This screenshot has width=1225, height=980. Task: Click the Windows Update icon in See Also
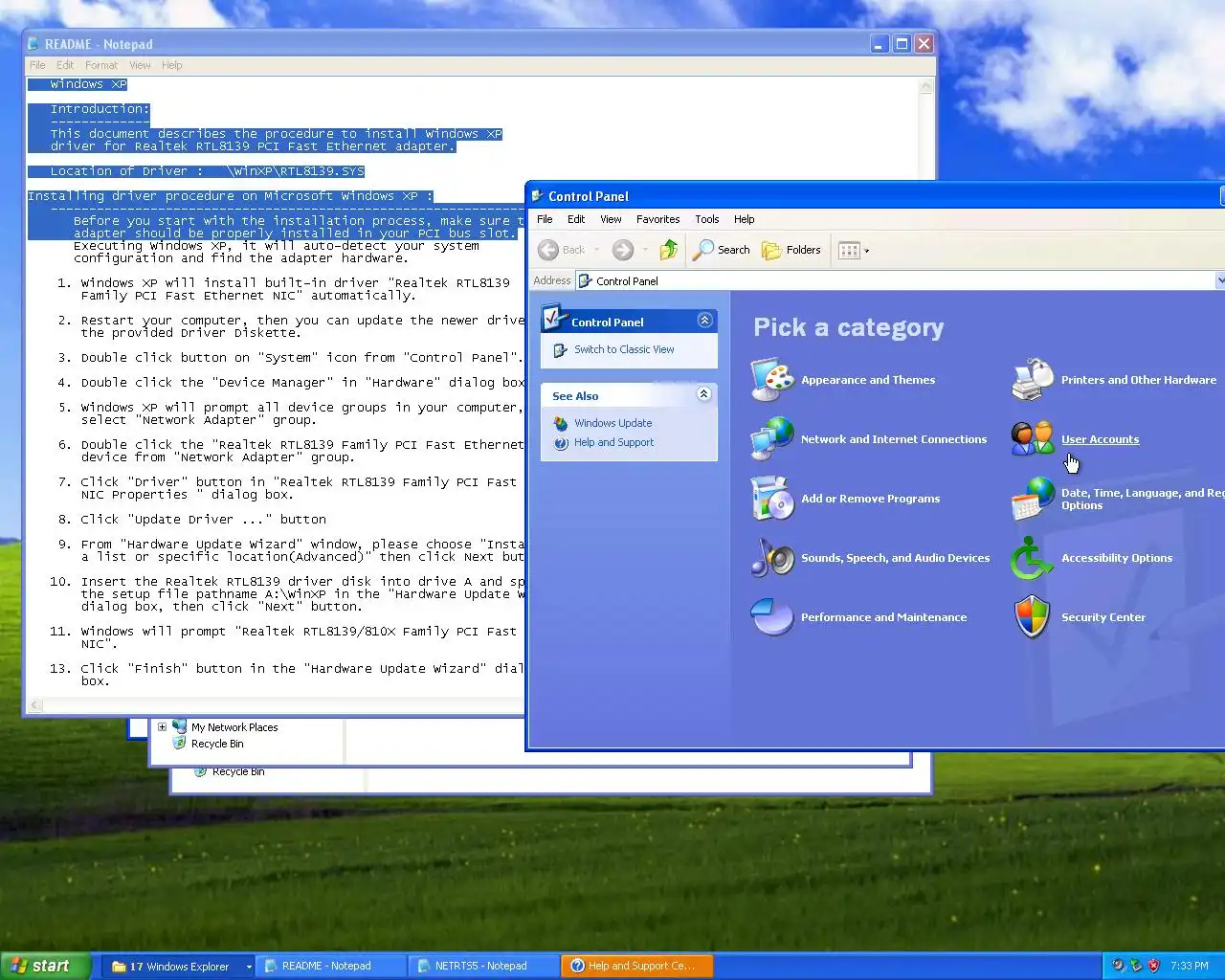pos(561,423)
